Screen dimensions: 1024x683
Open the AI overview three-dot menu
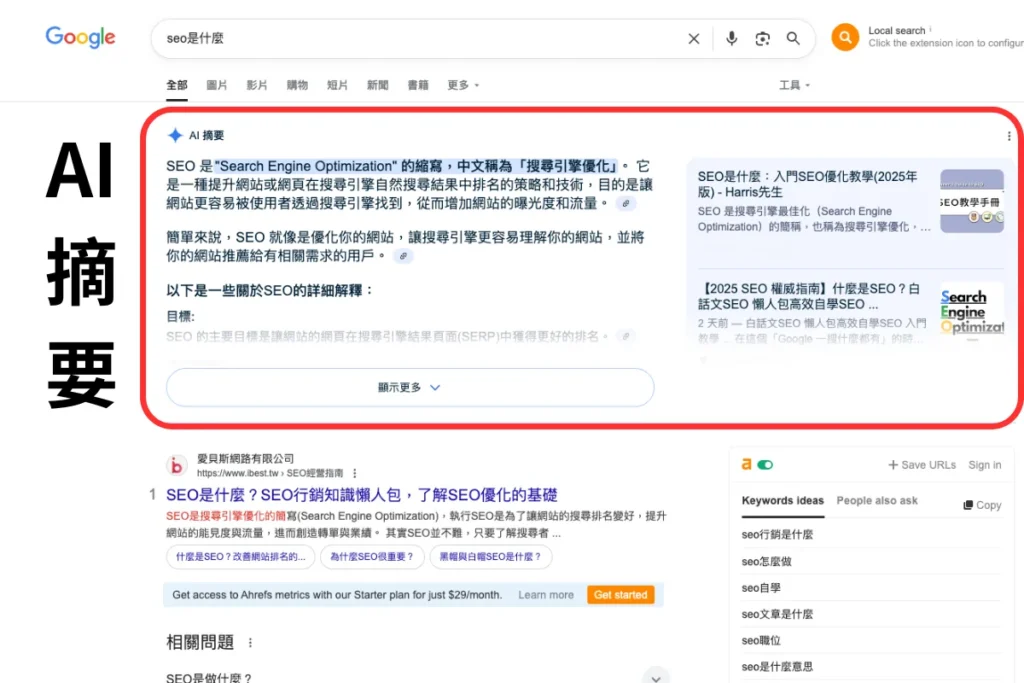point(1009,136)
